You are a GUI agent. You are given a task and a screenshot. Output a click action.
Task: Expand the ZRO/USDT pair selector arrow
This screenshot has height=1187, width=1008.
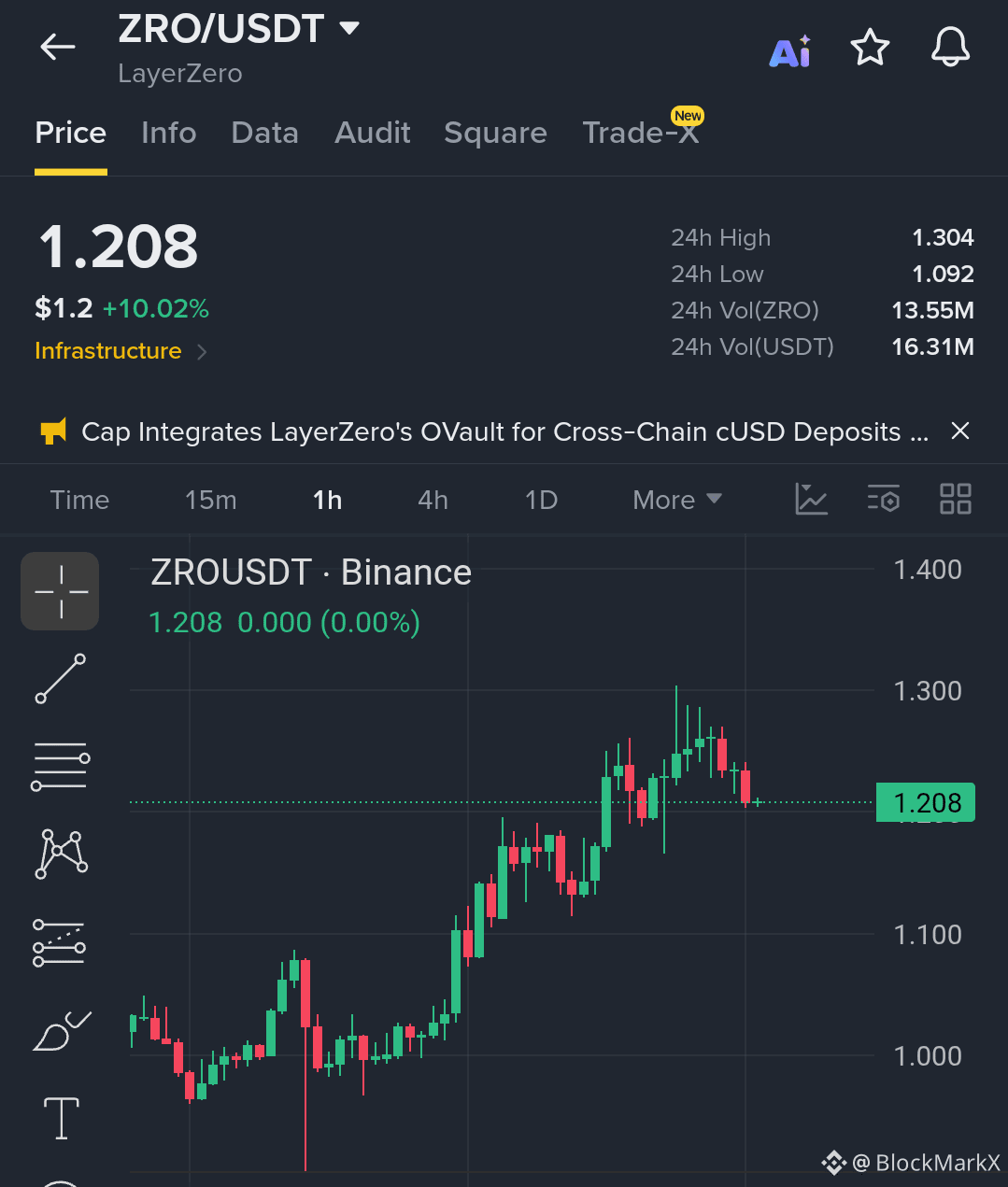pyautogui.click(x=349, y=29)
